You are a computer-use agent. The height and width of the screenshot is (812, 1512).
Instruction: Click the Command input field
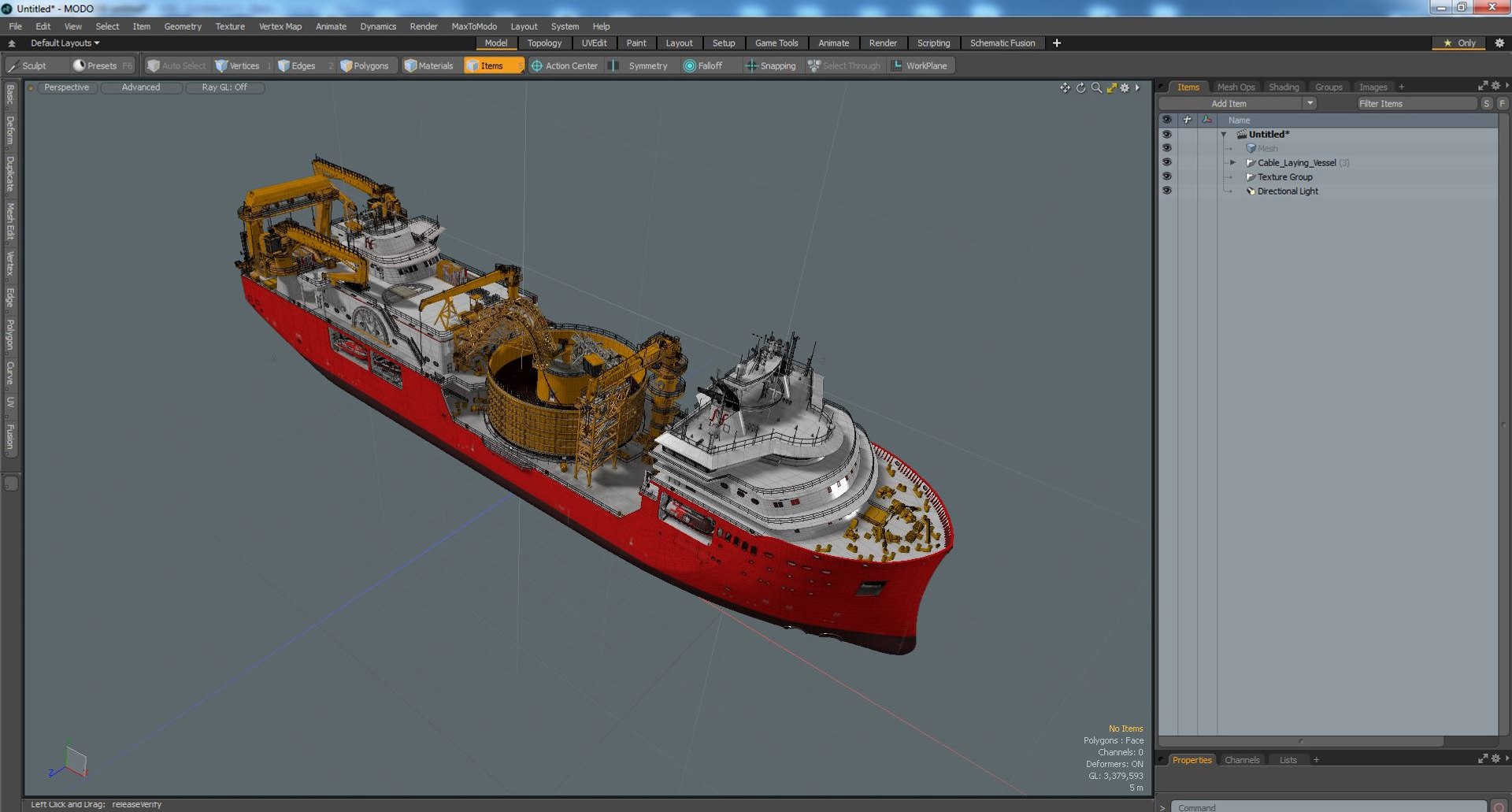(x=1328, y=807)
